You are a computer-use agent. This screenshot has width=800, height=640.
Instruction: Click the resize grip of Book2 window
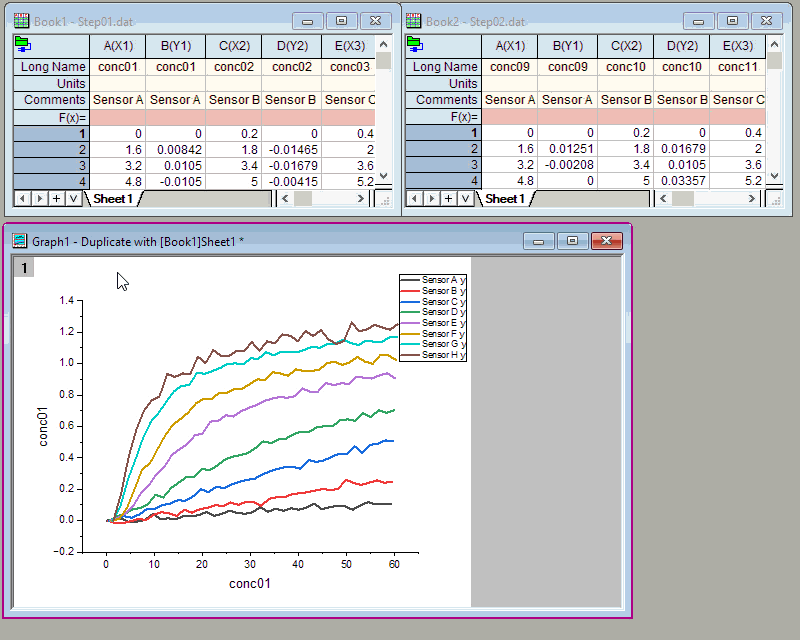click(777, 199)
